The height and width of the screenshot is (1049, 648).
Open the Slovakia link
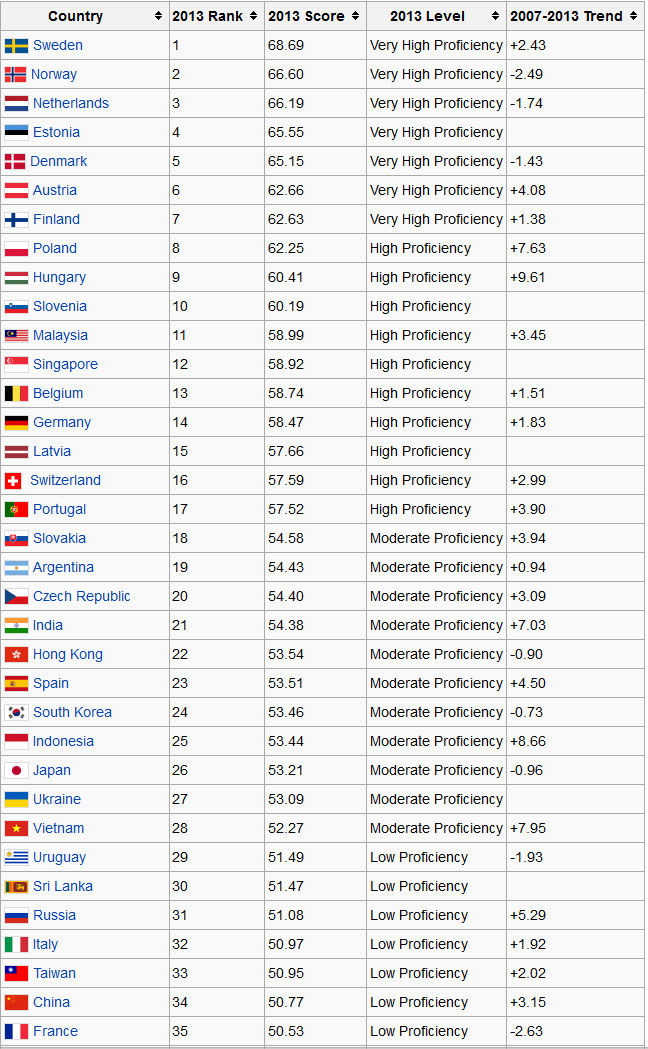point(59,539)
